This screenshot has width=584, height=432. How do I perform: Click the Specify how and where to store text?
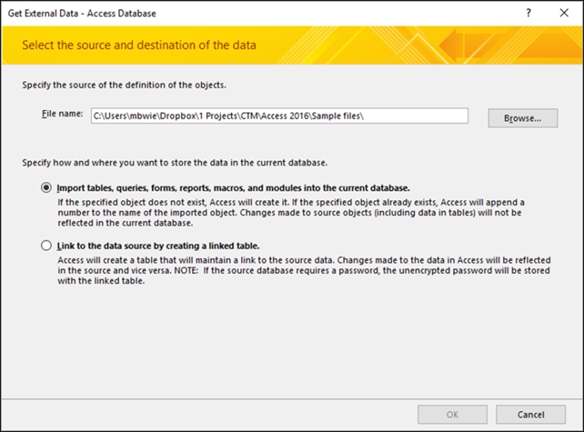click(175, 163)
